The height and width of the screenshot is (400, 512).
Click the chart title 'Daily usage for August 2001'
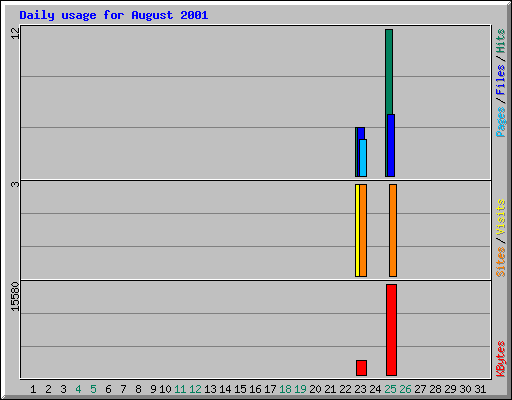click(x=114, y=16)
